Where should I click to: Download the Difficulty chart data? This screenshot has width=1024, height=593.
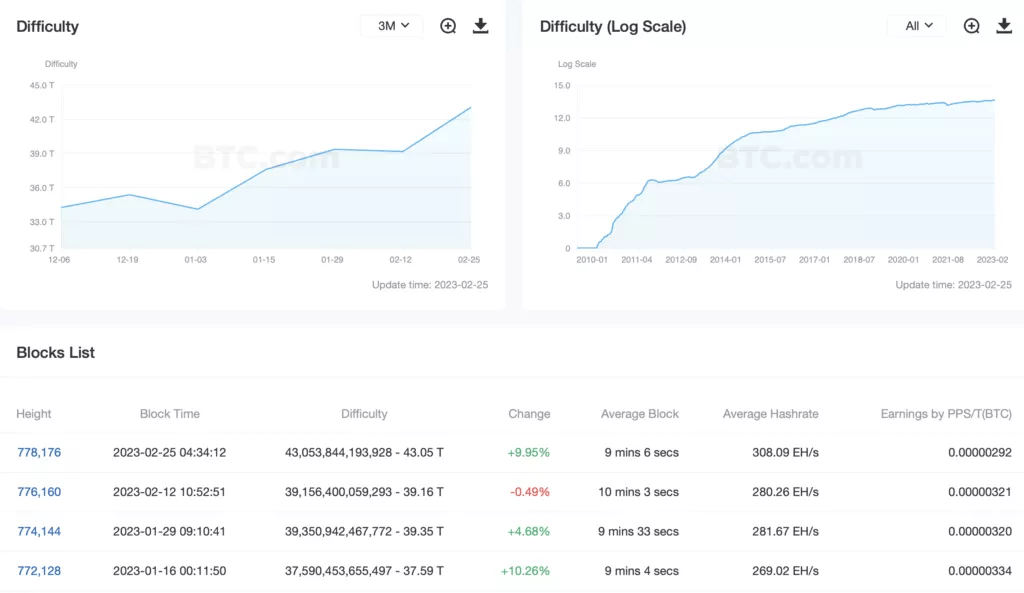point(480,26)
